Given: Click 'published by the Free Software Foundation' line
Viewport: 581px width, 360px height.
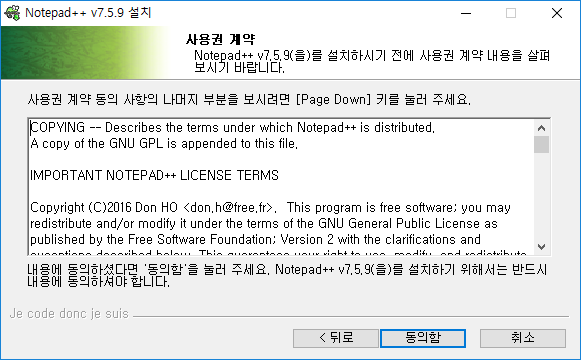Looking at the screenshot, I should tap(255, 239).
